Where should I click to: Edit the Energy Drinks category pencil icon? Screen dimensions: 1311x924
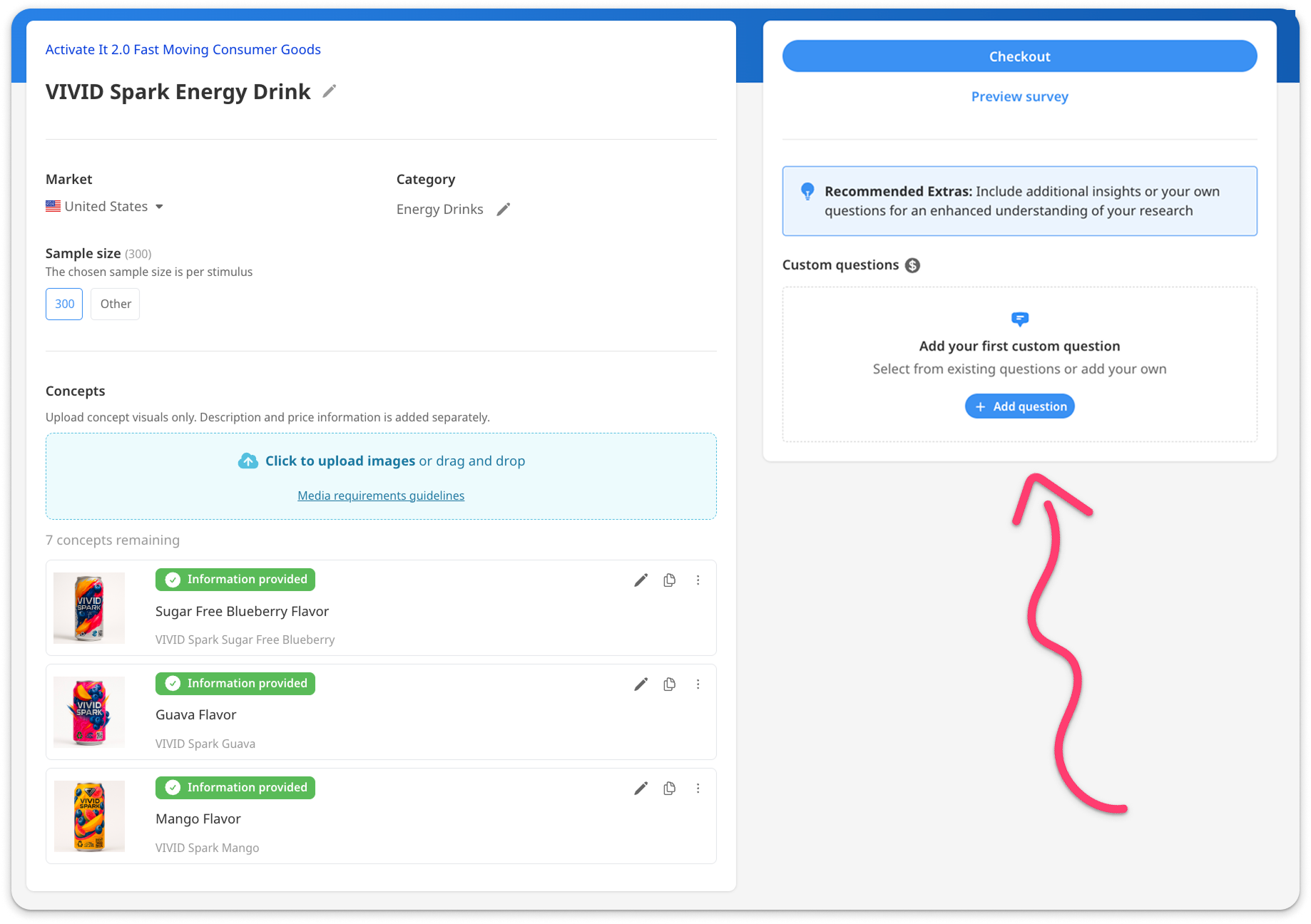tap(504, 209)
